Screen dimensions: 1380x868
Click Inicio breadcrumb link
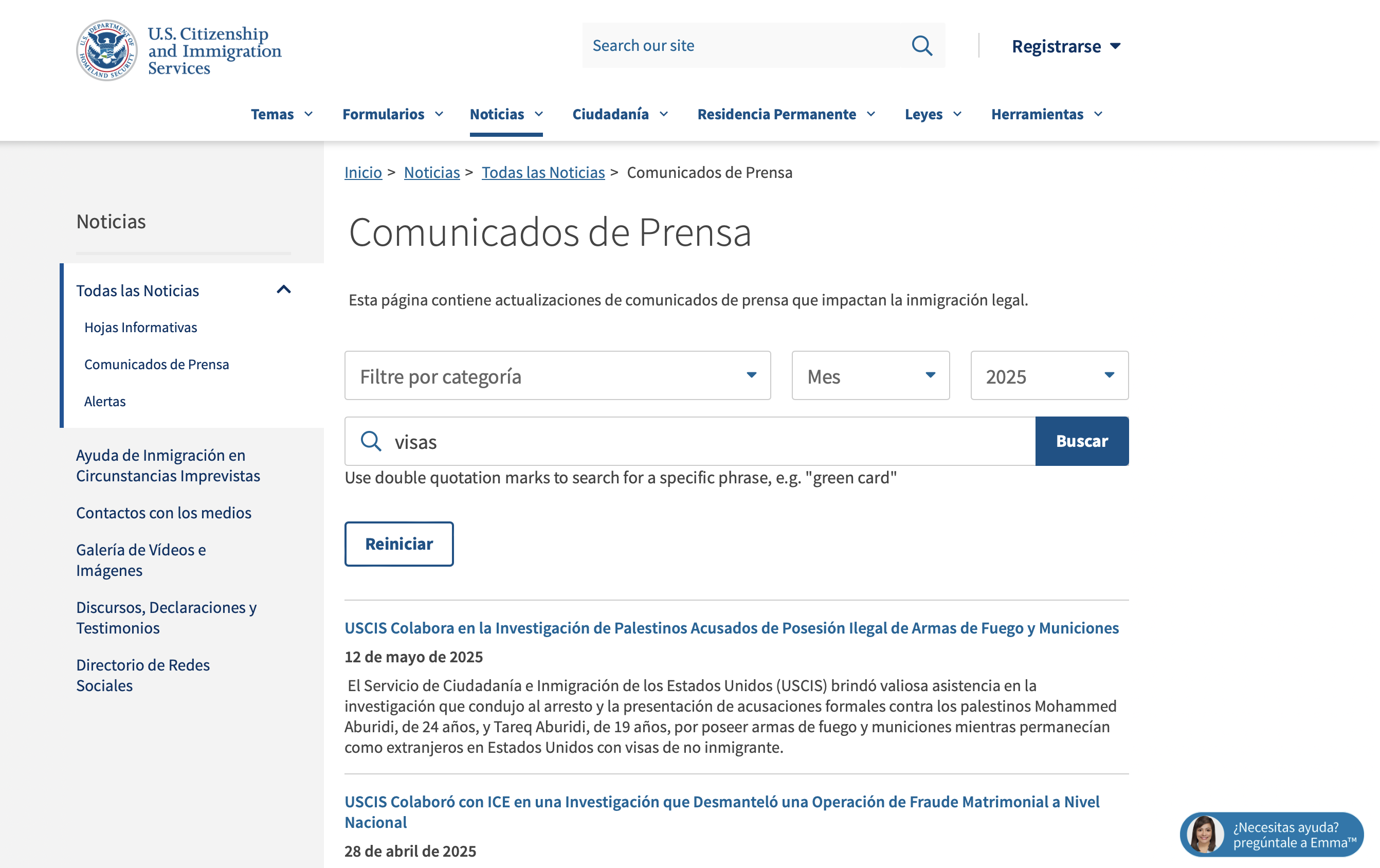[363, 172]
